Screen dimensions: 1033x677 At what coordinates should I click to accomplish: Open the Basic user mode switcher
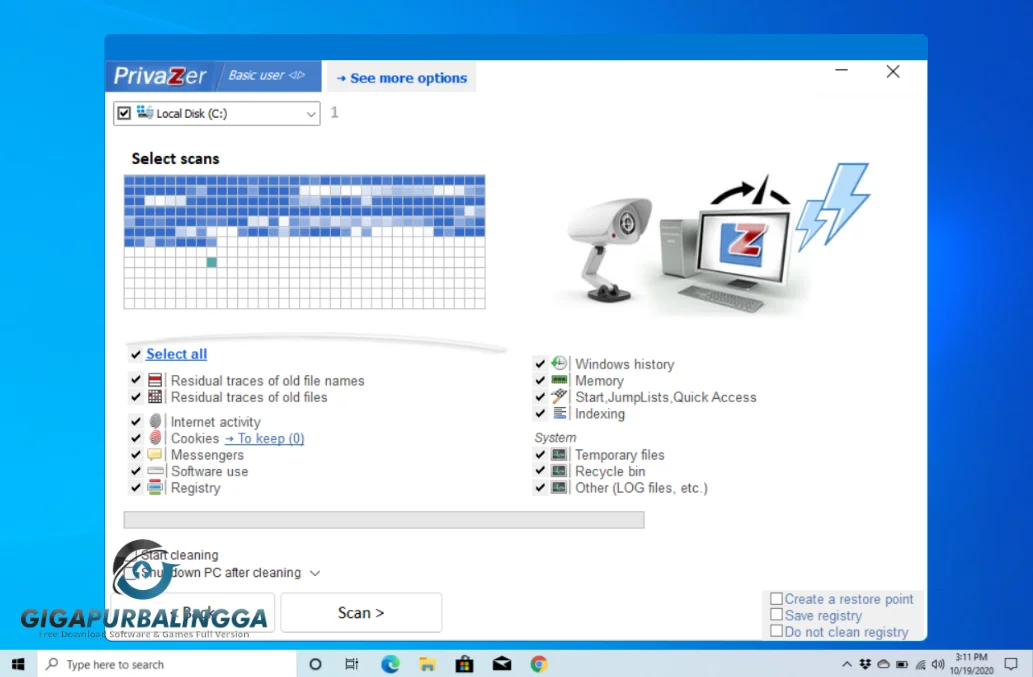click(x=264, y=75)
